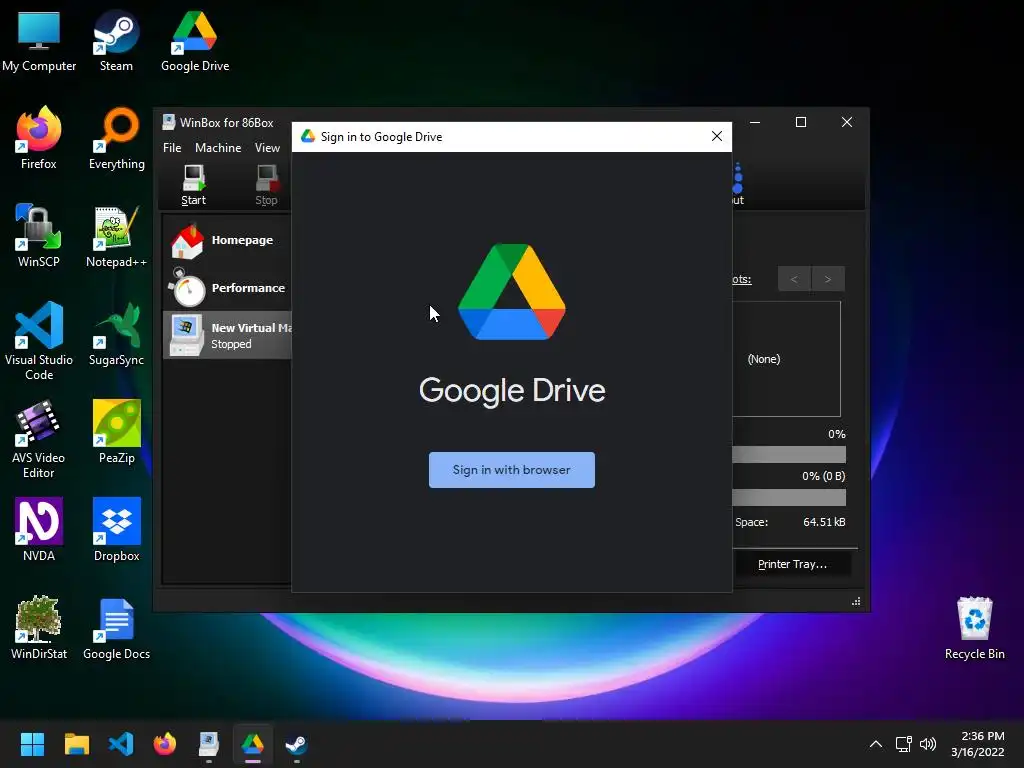Open Steam desktop shortcut

coord(116,42)
